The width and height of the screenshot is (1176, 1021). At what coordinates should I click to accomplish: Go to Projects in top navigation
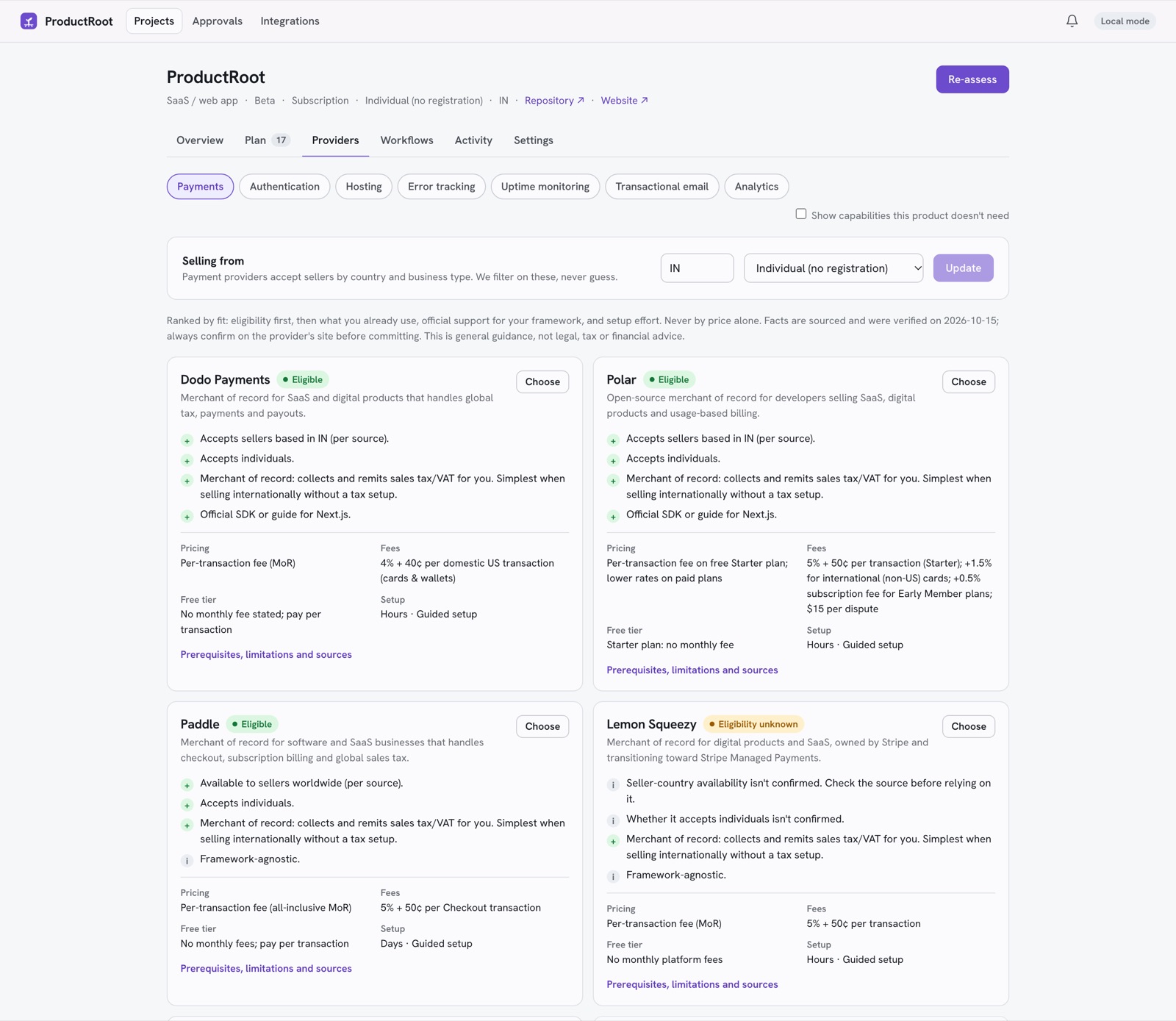pyautogui.click(x=154, y=21)
